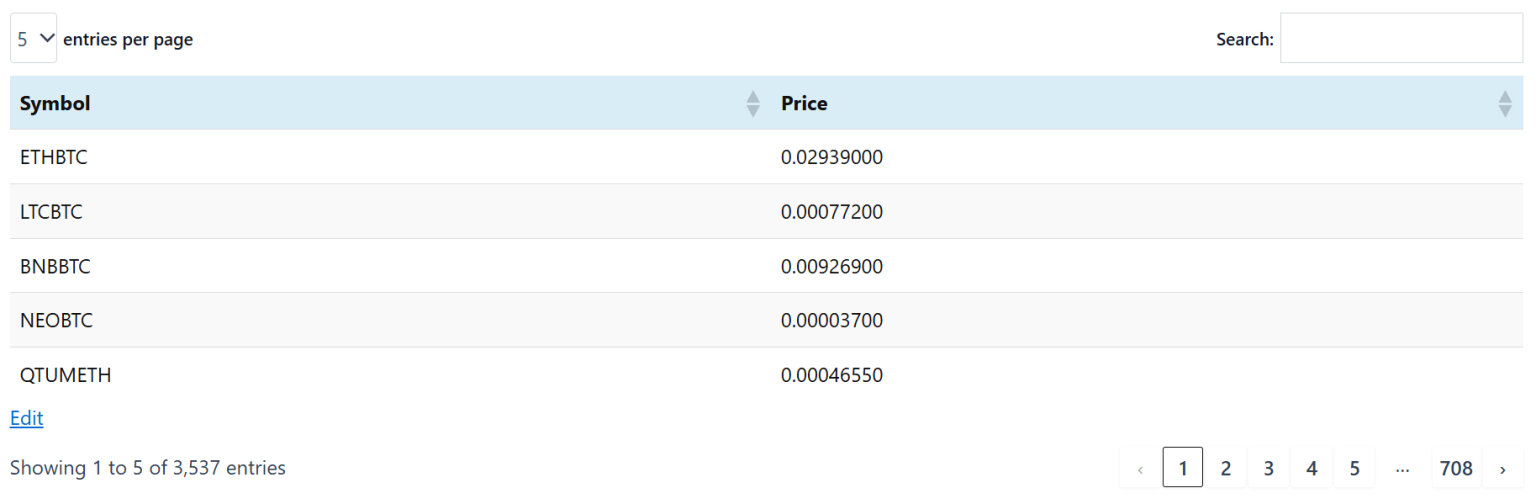Go to pagination page 2
Viewport: 1536px width, 504px height.
point(1226,468)
